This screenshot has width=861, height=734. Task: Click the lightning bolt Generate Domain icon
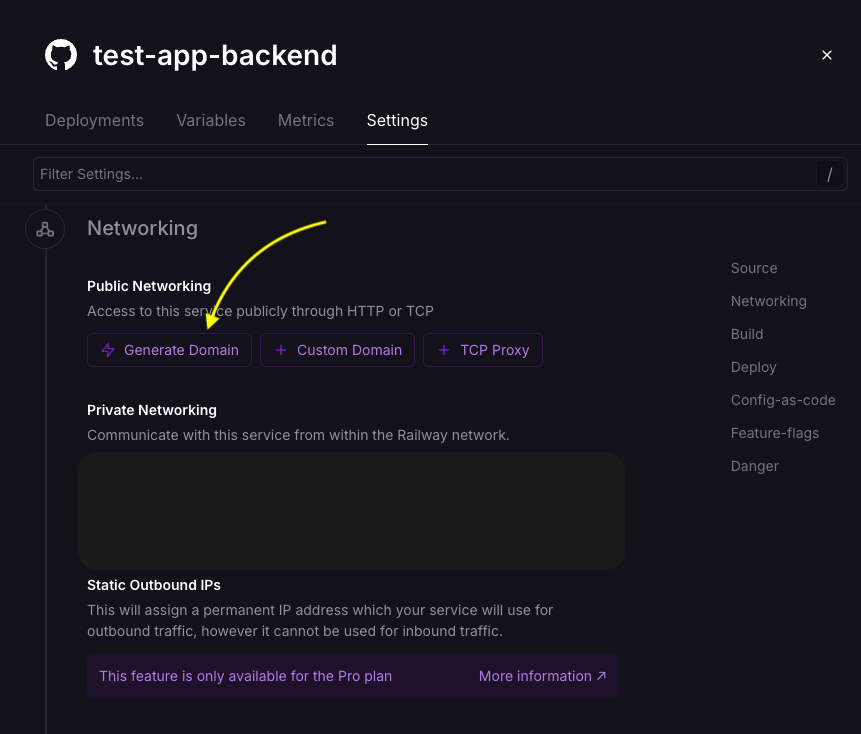coord(108,350)
